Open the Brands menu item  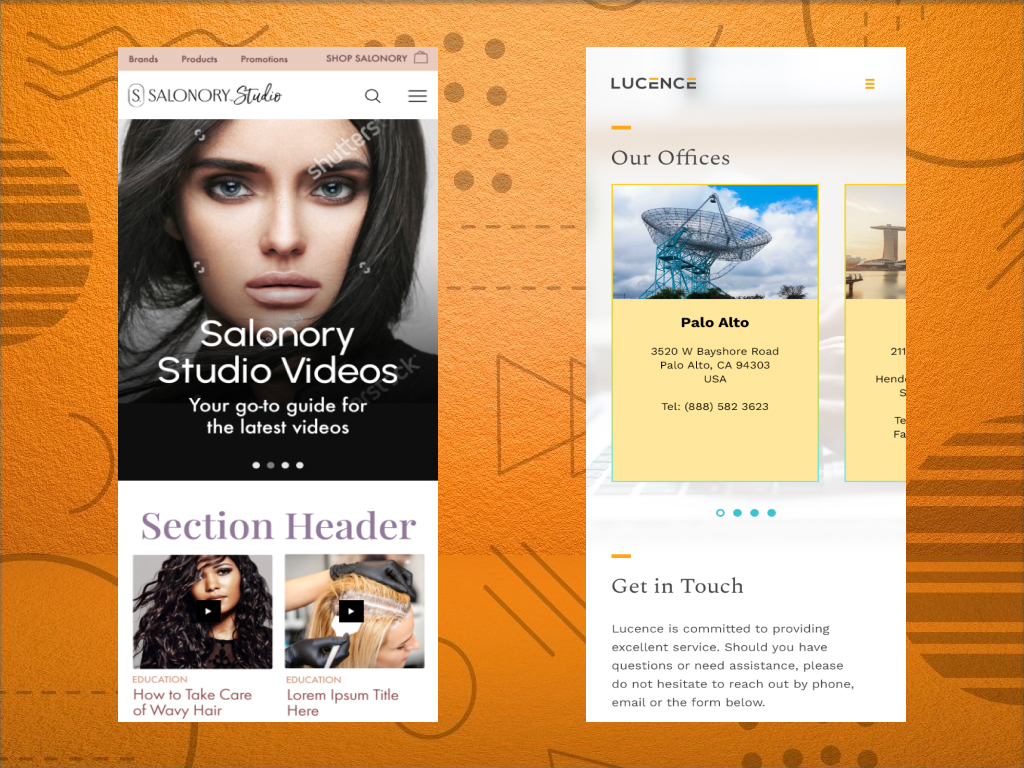143,59
